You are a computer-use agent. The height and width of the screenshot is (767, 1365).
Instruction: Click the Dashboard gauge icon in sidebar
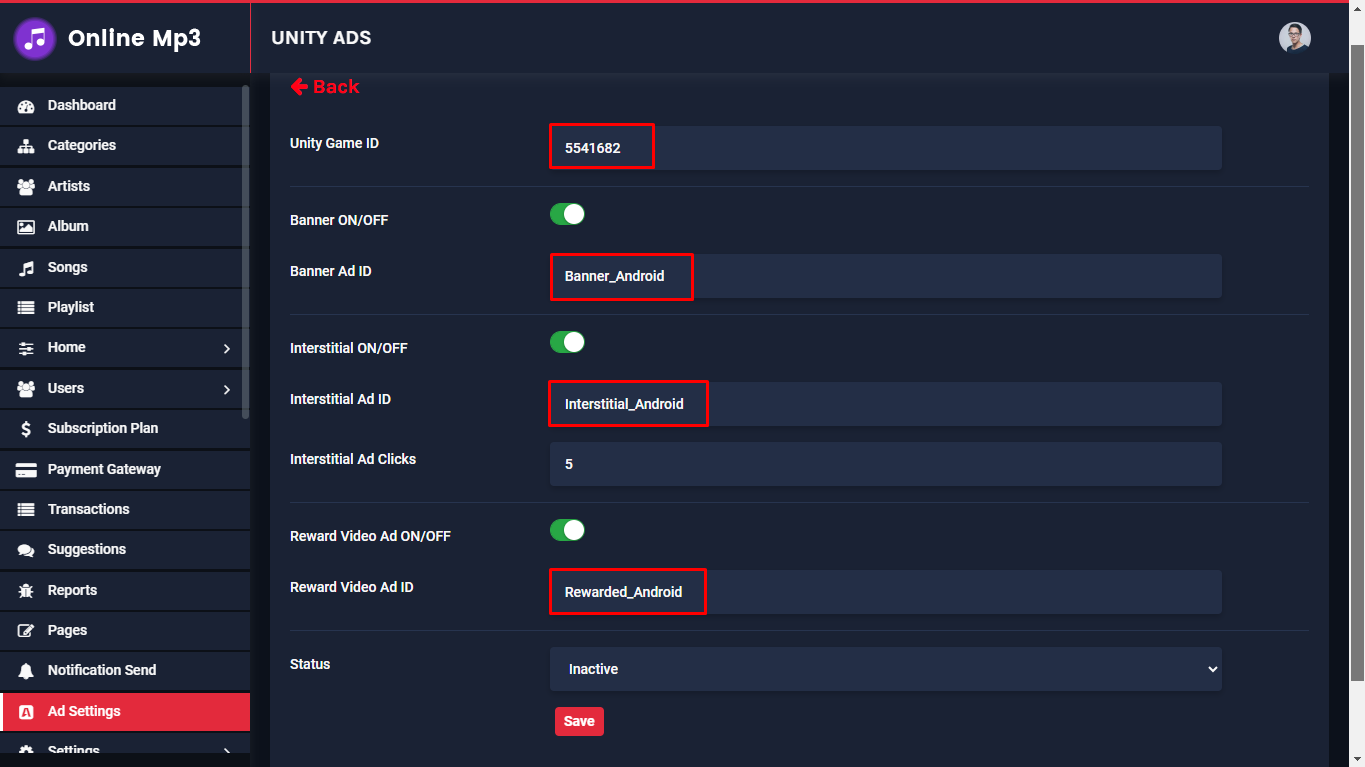[27, 106]
